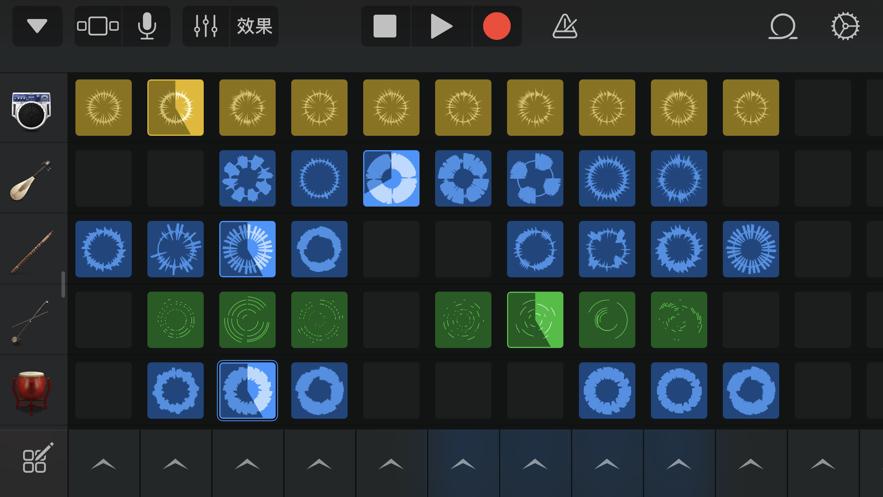Image resolution: width=883 pixels, height=497 pixels.
Task: Open the settings gear
Action: click(x=845, y=27)
